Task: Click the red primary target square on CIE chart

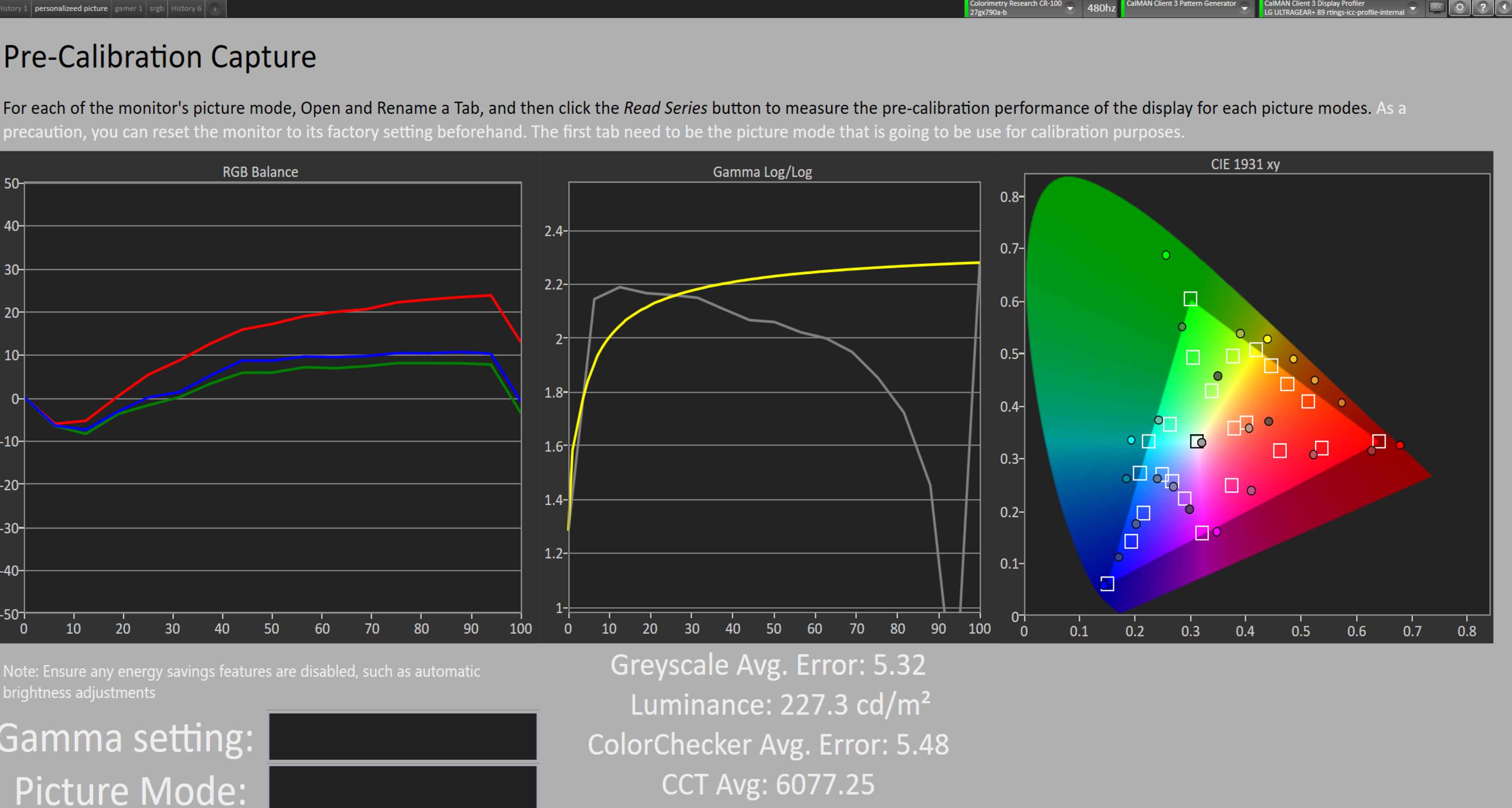Action: [1379, 441]
